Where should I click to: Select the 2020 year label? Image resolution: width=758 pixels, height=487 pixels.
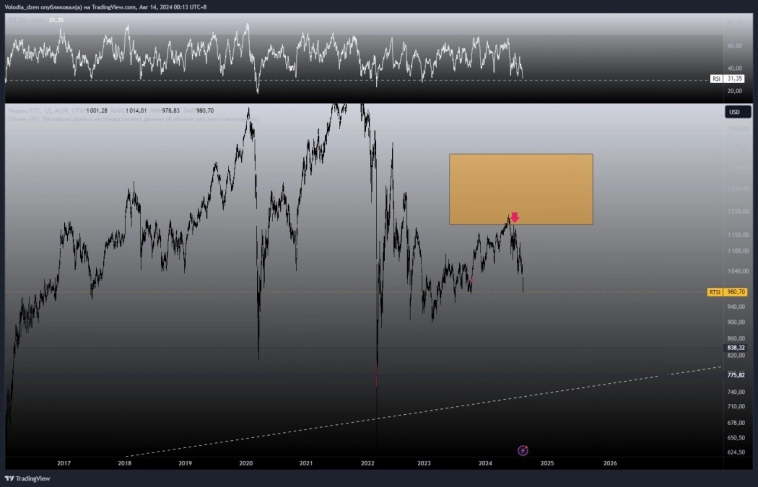click(246, 463)
